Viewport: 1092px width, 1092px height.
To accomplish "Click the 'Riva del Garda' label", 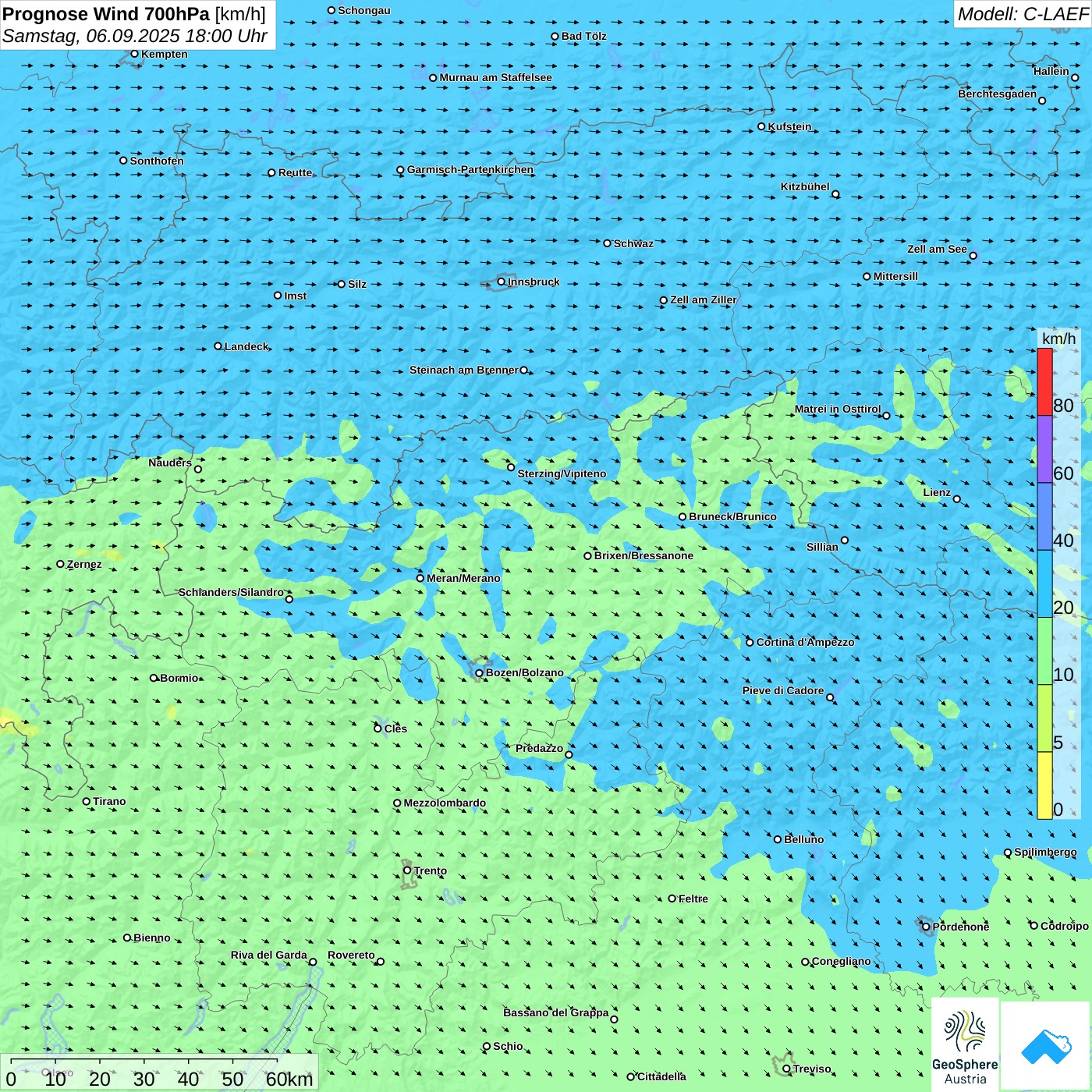I will [x=269, y=955].
